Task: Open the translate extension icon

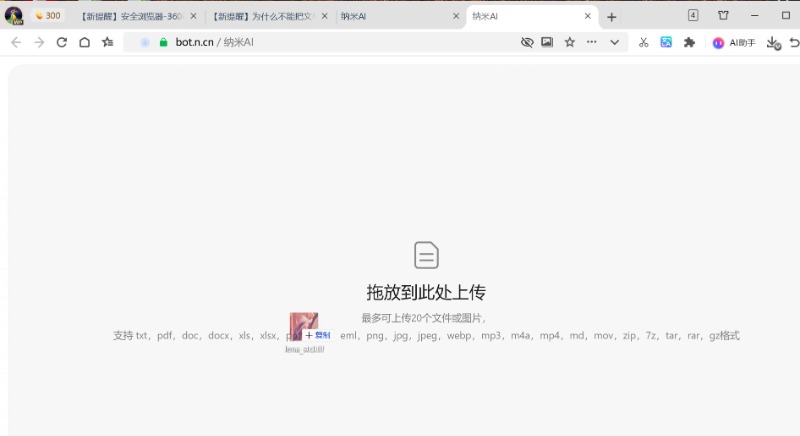Action: click(666, 42)
